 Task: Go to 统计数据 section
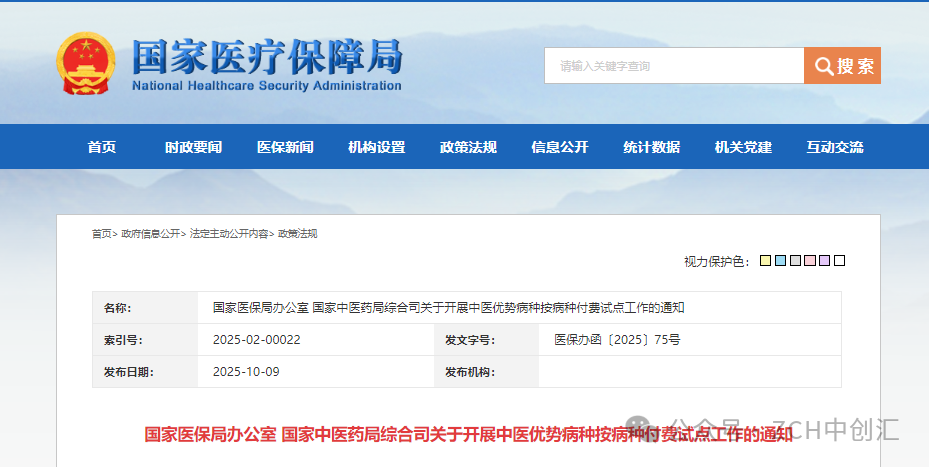651,147
